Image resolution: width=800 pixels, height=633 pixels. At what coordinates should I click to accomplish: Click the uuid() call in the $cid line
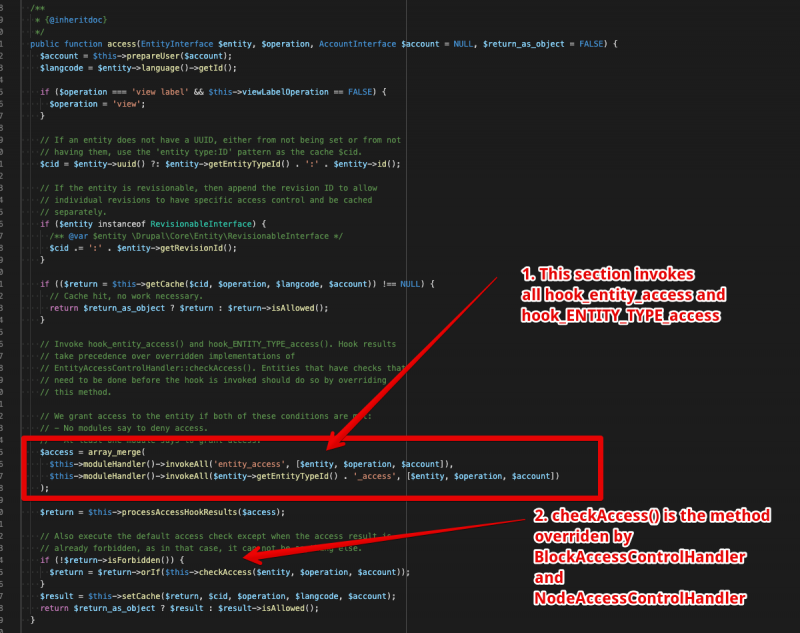131,164
